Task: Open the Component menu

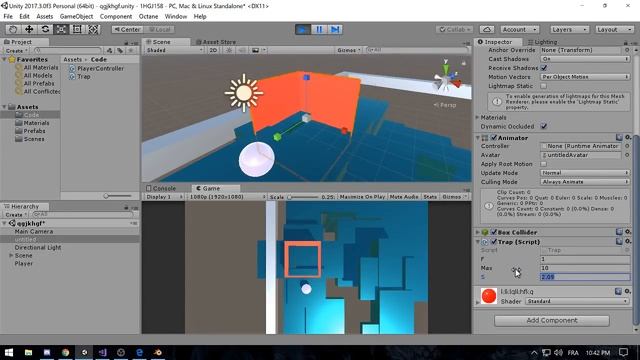Action: (116, 16)
